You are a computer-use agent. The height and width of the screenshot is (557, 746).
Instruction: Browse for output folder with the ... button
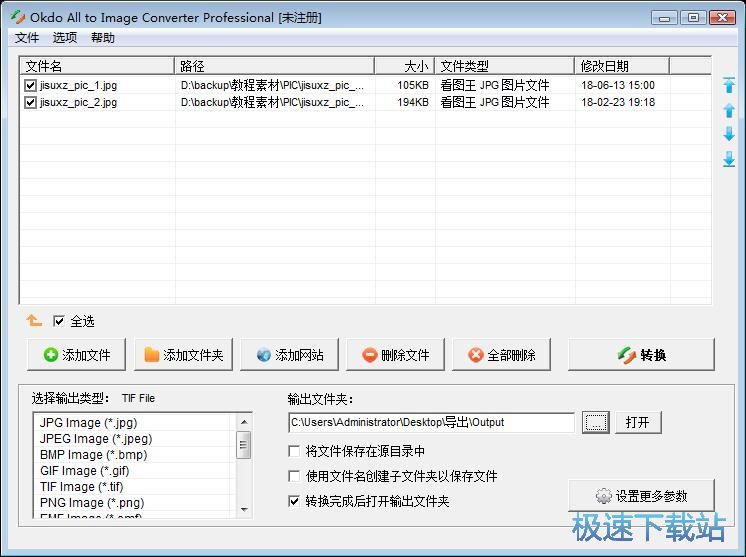[596, 422]
